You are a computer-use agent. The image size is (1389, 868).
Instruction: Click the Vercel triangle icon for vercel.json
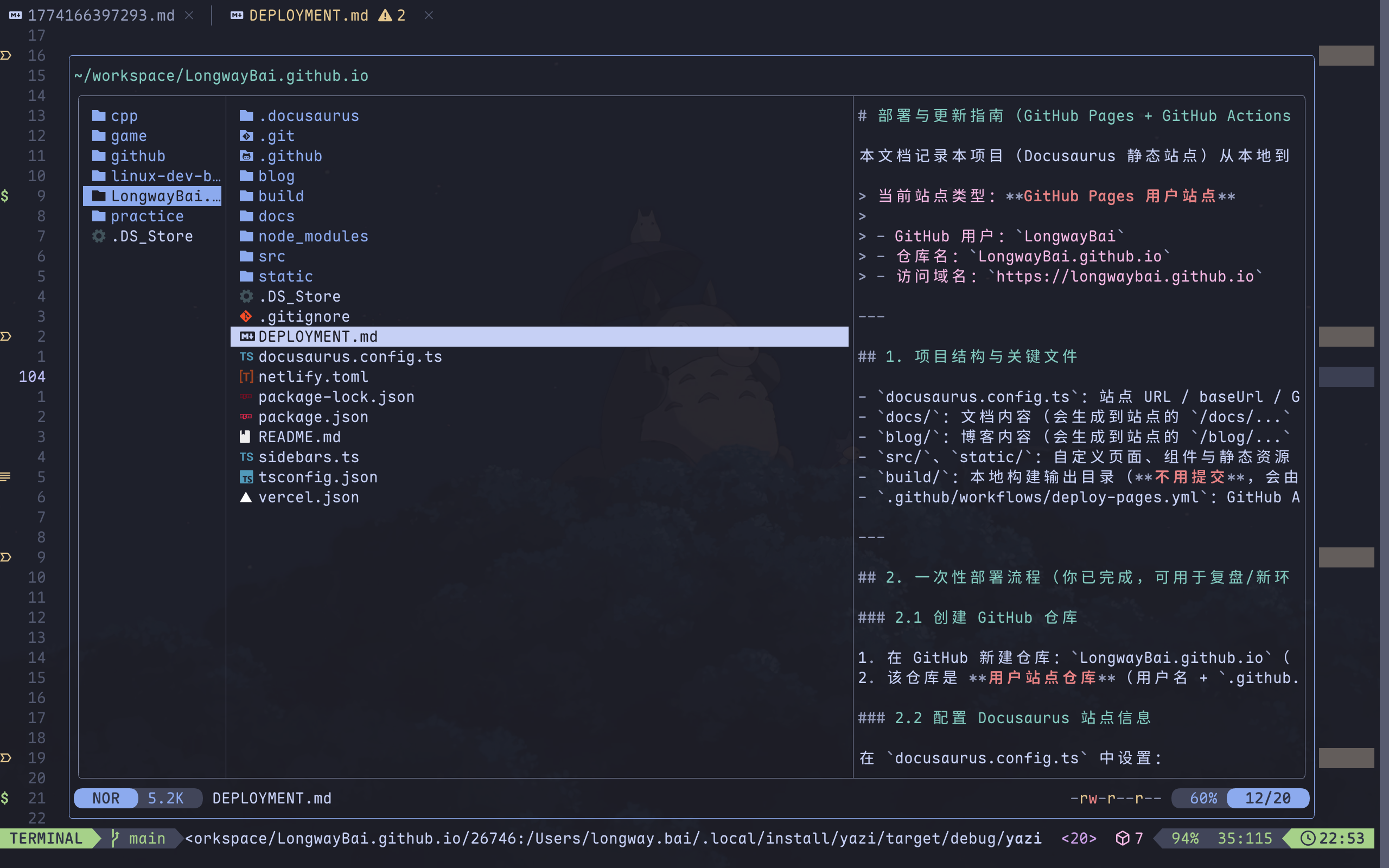coord(246,497)
